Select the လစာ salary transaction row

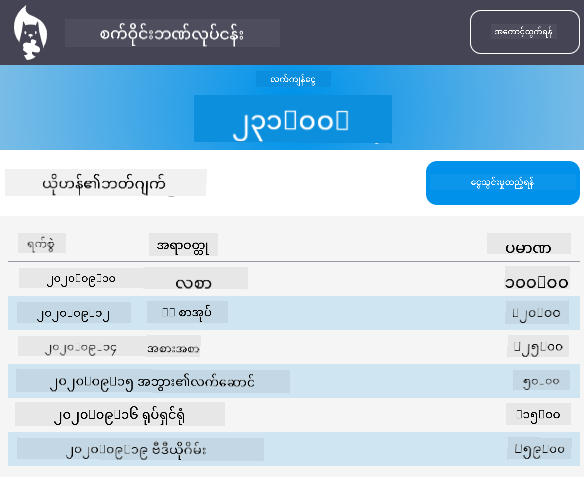[x=293, y=279]
